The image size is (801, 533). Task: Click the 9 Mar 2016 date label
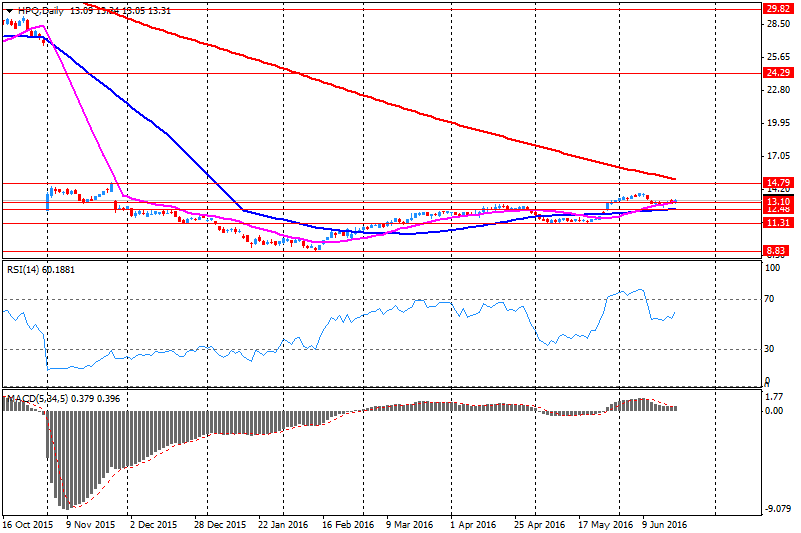click(409, 525)
